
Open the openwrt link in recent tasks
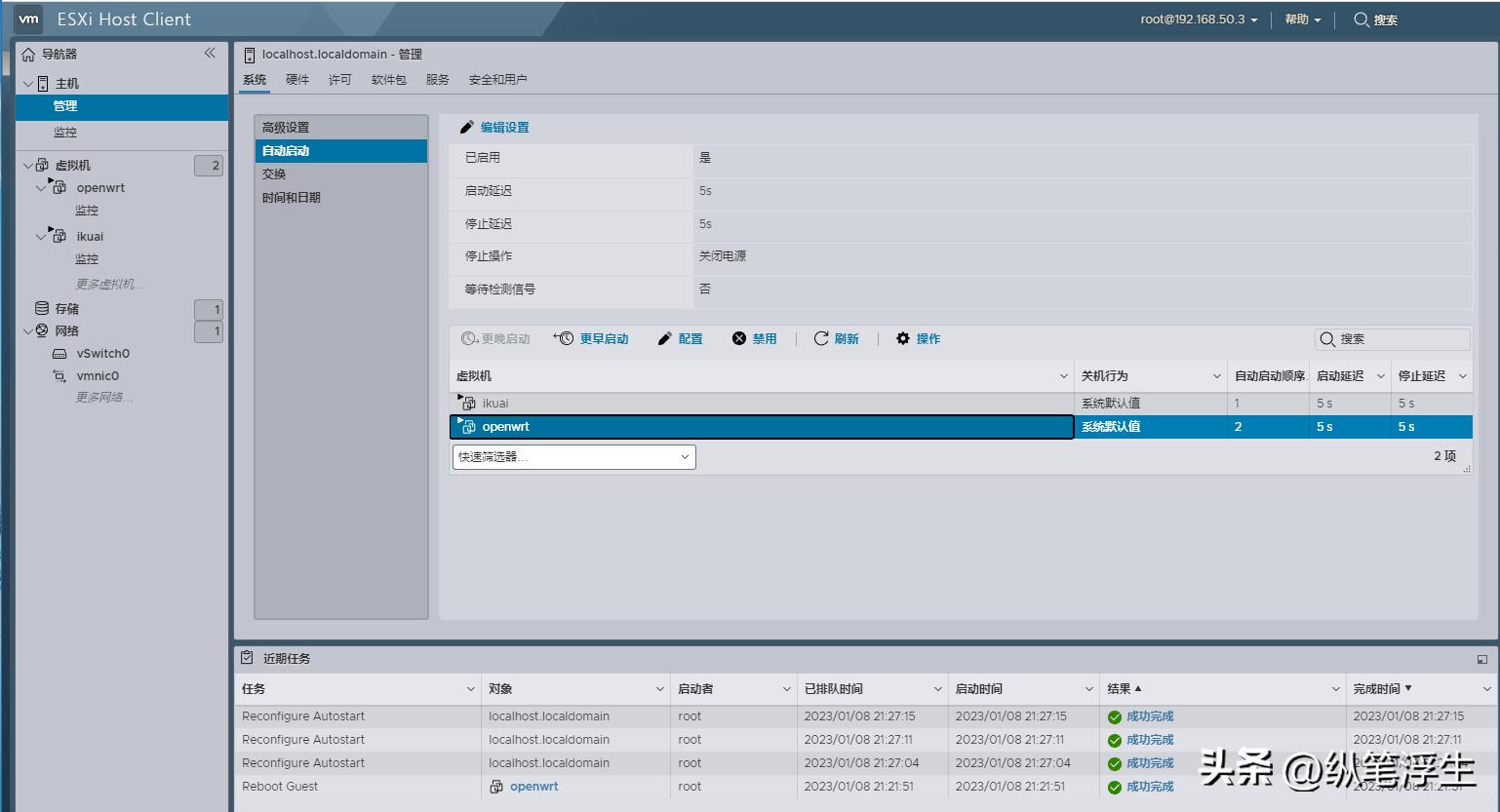(534, 786)
